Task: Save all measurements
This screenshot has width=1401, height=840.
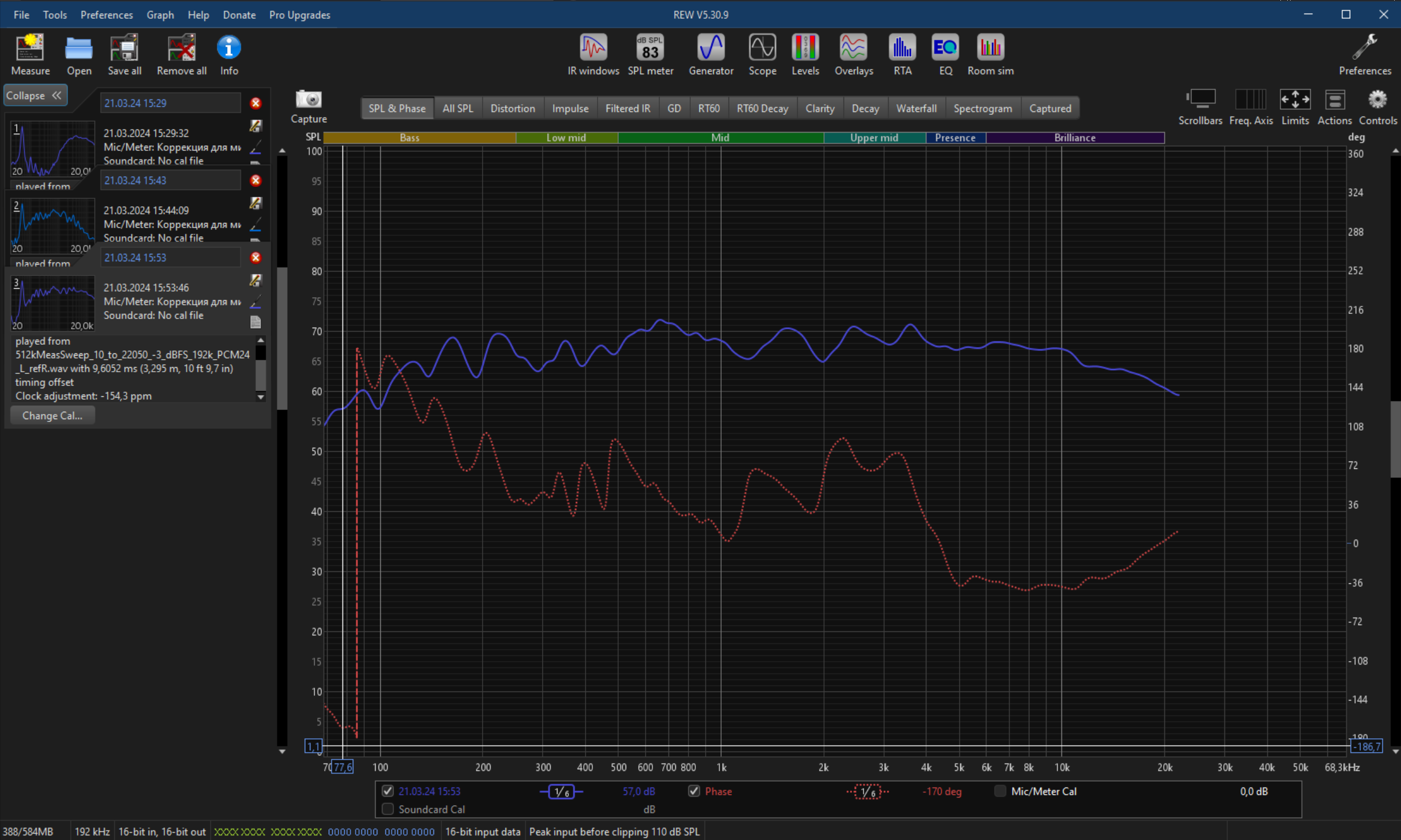Action: click(x=124, y=55)
